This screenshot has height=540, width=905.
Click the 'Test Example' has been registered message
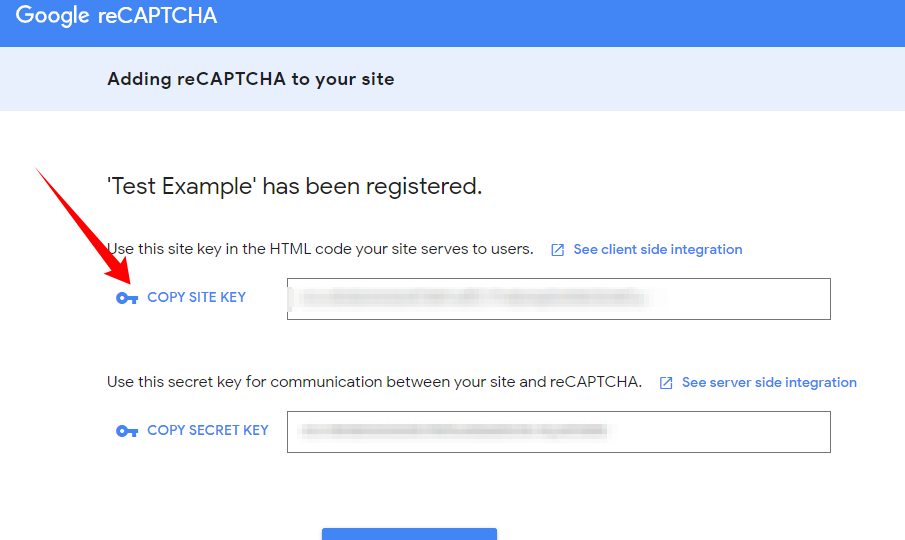[294, 186]
